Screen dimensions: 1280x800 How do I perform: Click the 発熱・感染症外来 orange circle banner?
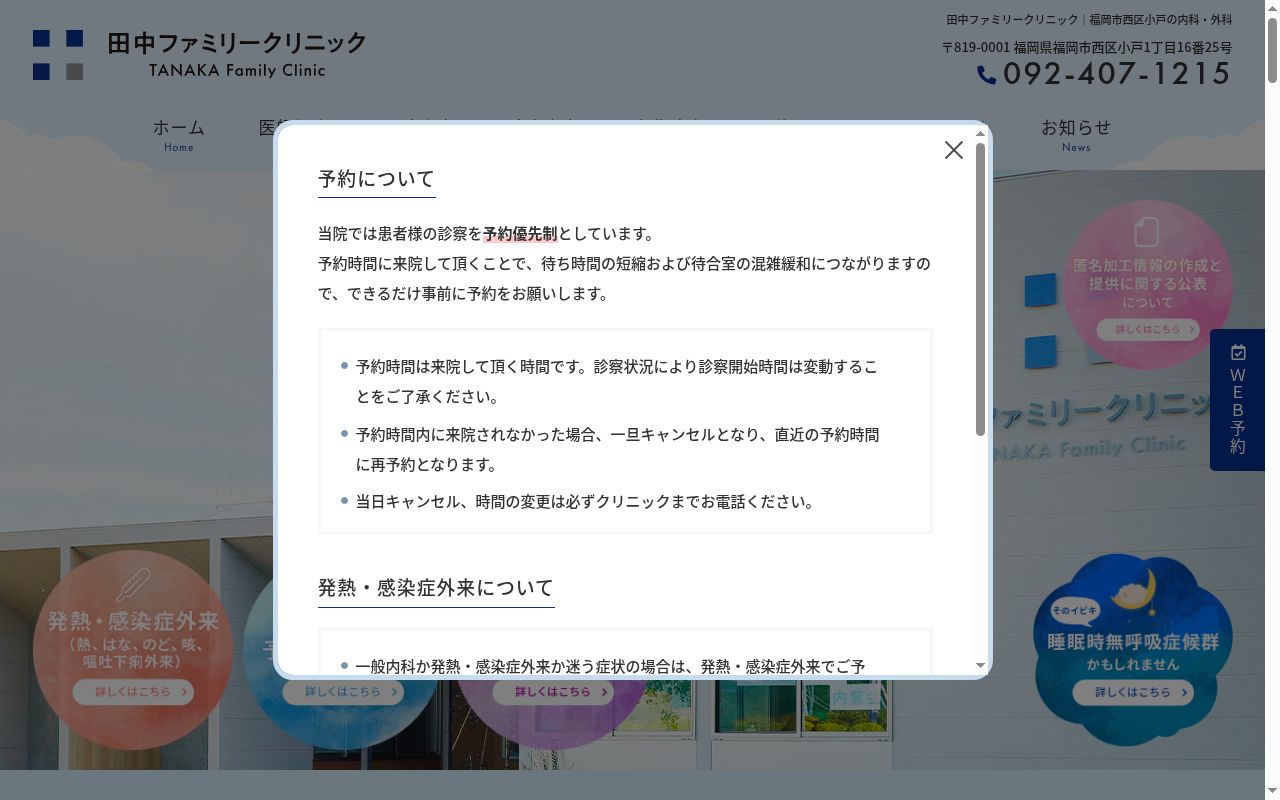point(133,650)
